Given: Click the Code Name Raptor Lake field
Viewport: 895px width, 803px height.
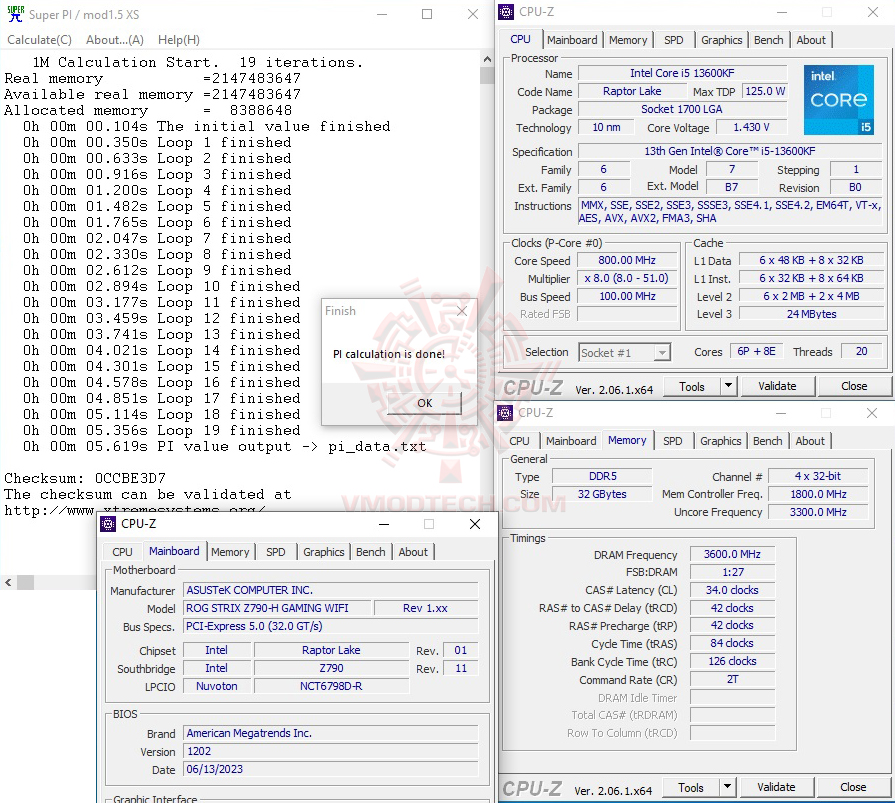Looking at the screenshot, I should 632,91.
